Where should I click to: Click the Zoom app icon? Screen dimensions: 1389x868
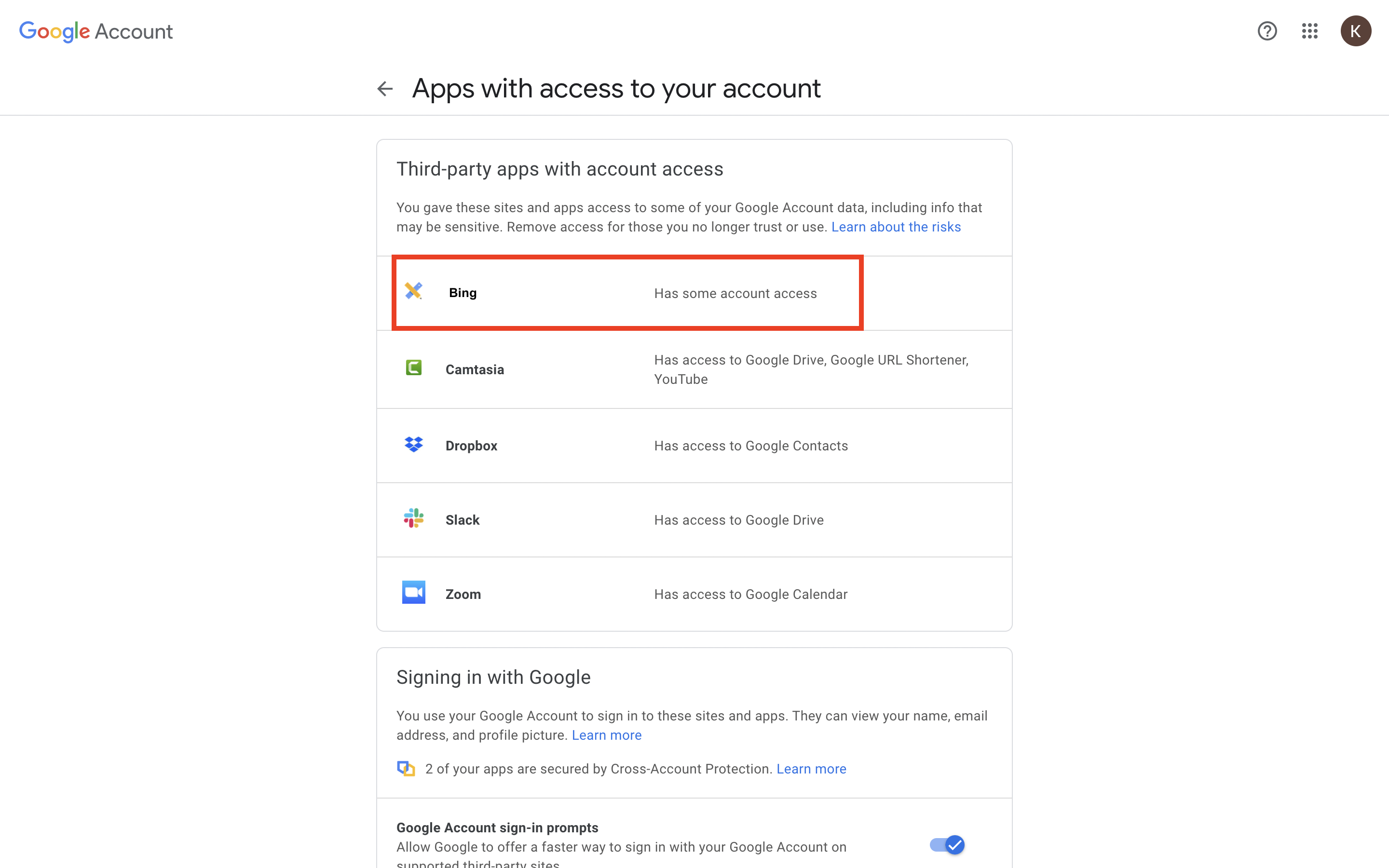coord(412,593)
